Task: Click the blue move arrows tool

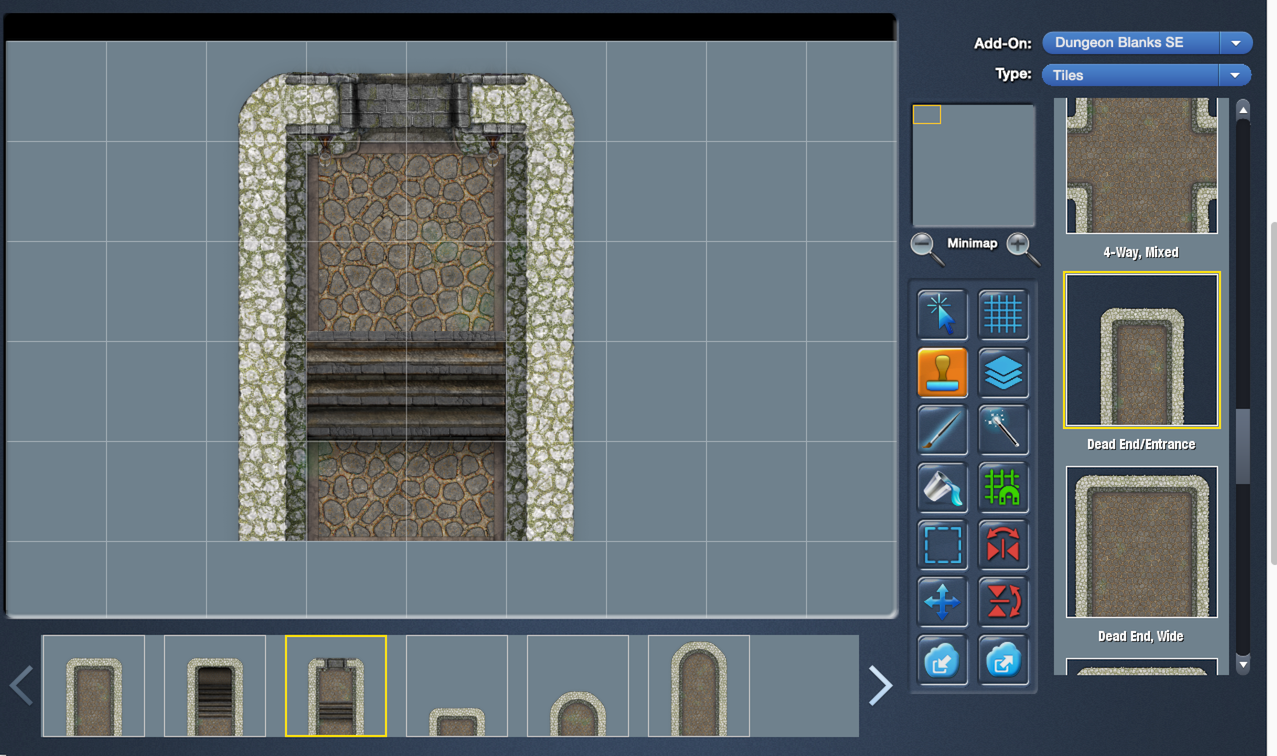Action: tap(942, 602)
